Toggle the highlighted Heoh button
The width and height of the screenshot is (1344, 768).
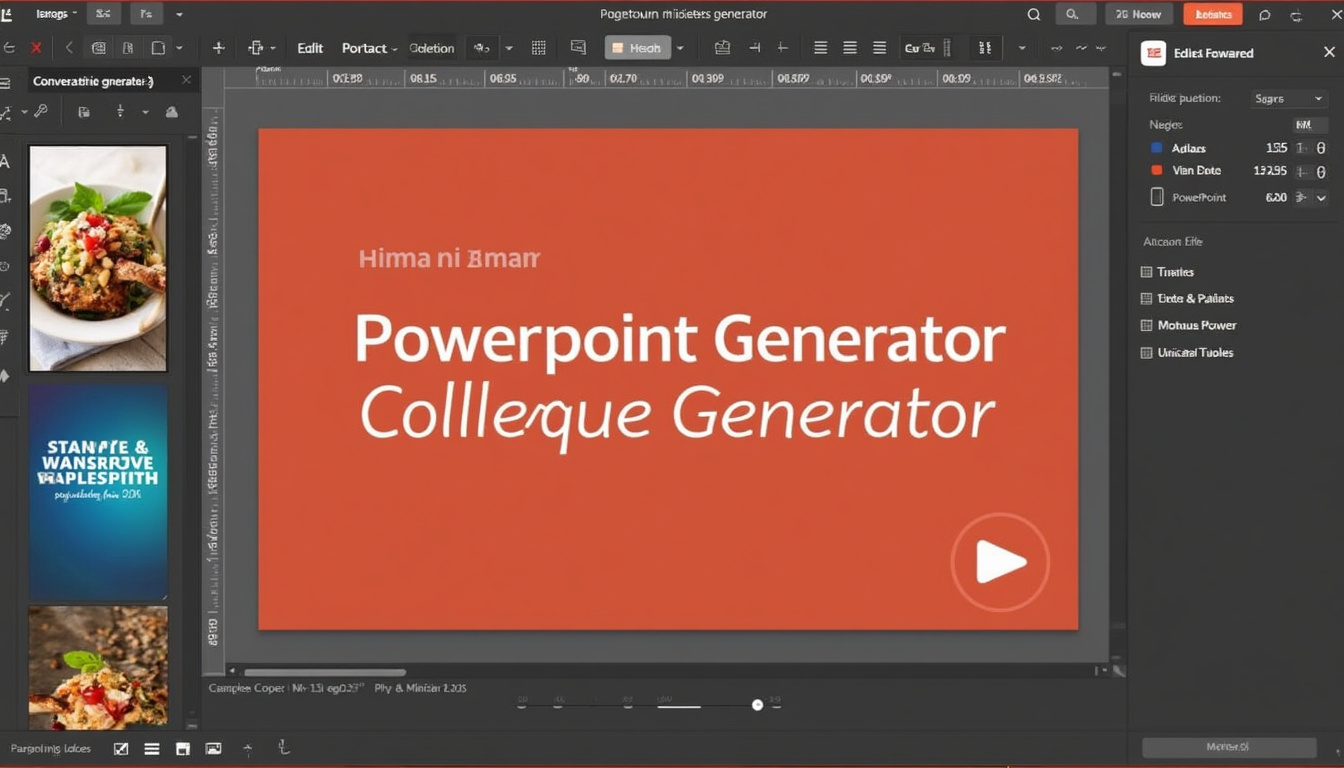pos(637,48)
